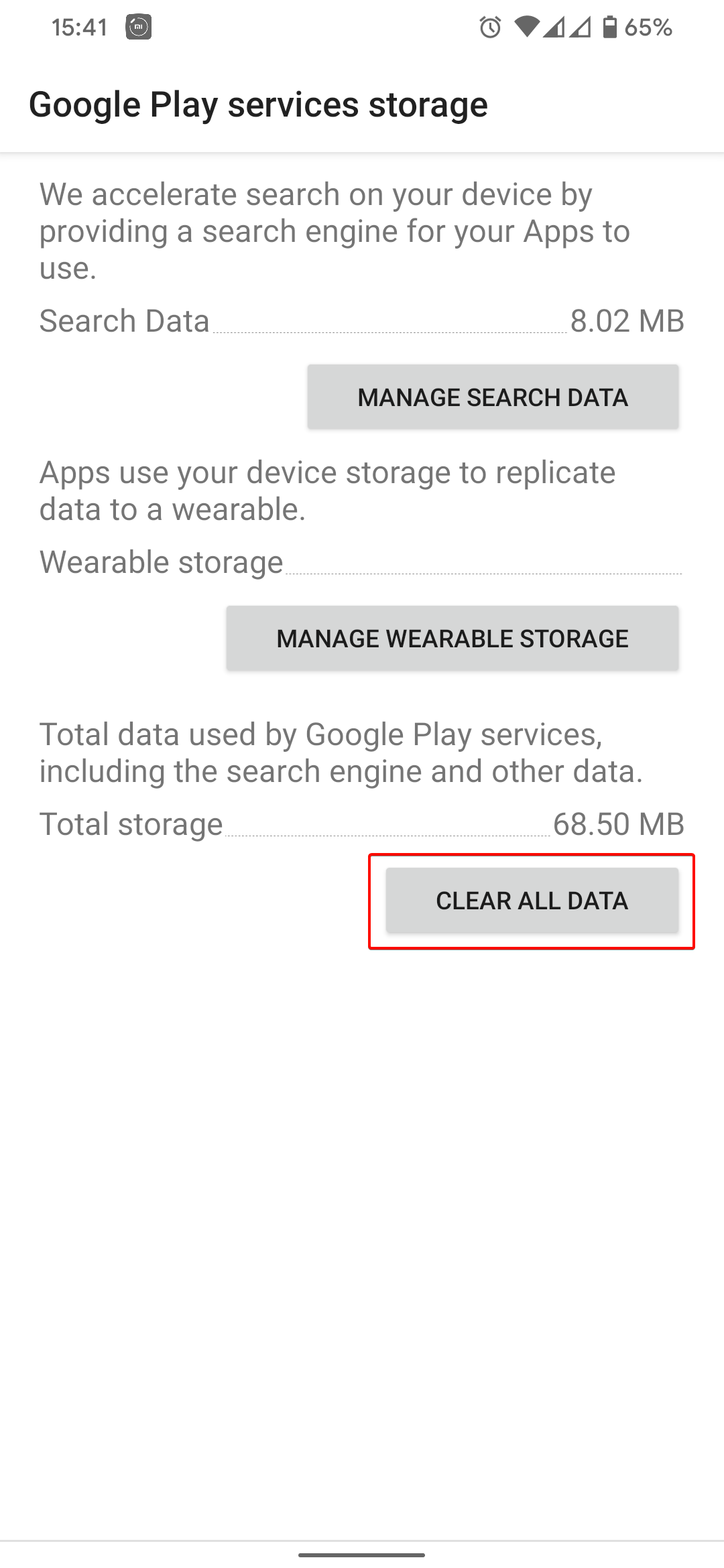
Task: Tap the Total storage label
Action: pos(131,824)
